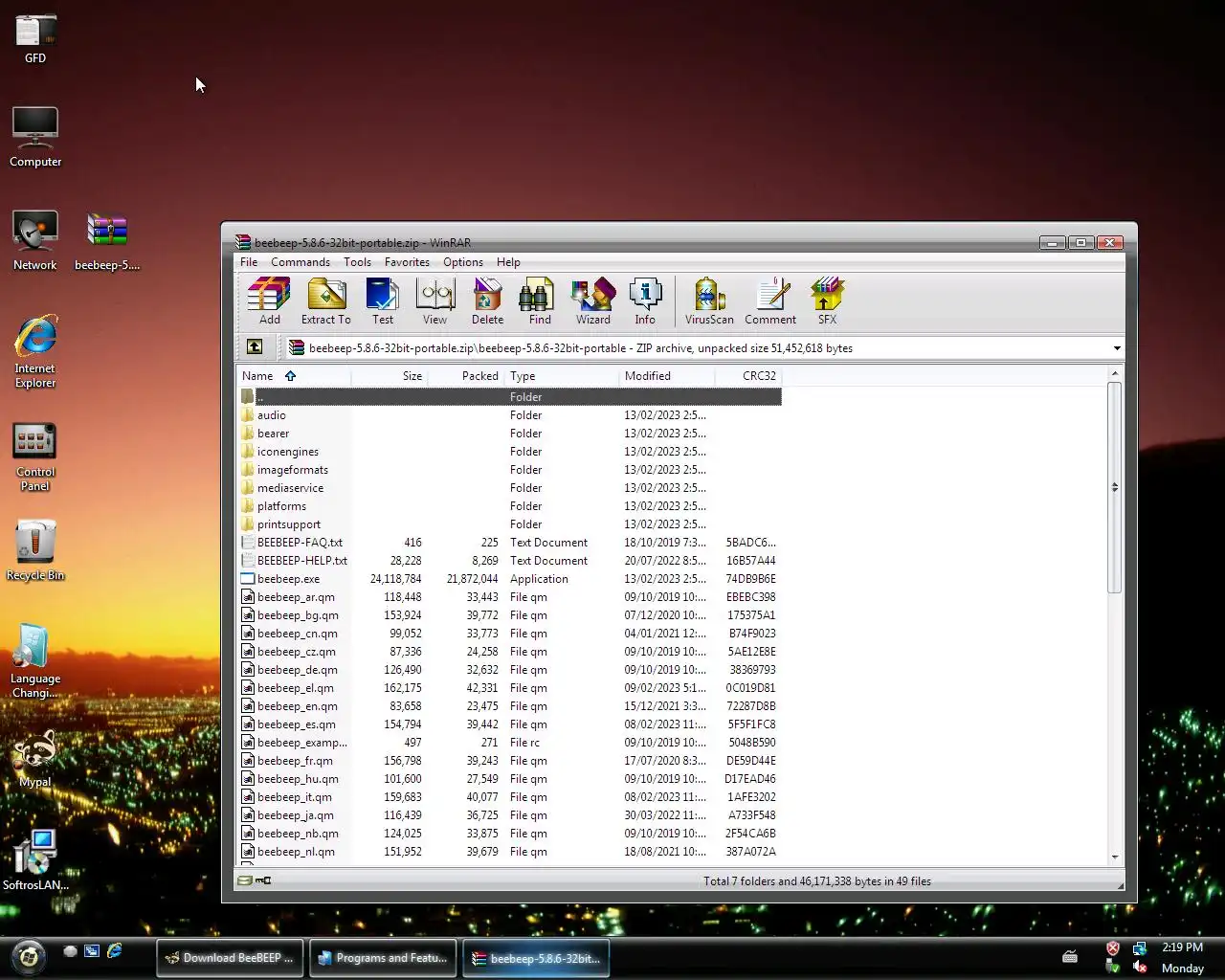The width and height of the screenshot is (1225, 980).
Task: Click the taskbar clock showing 2:19 PM
Action: [x=1182, y=947]
